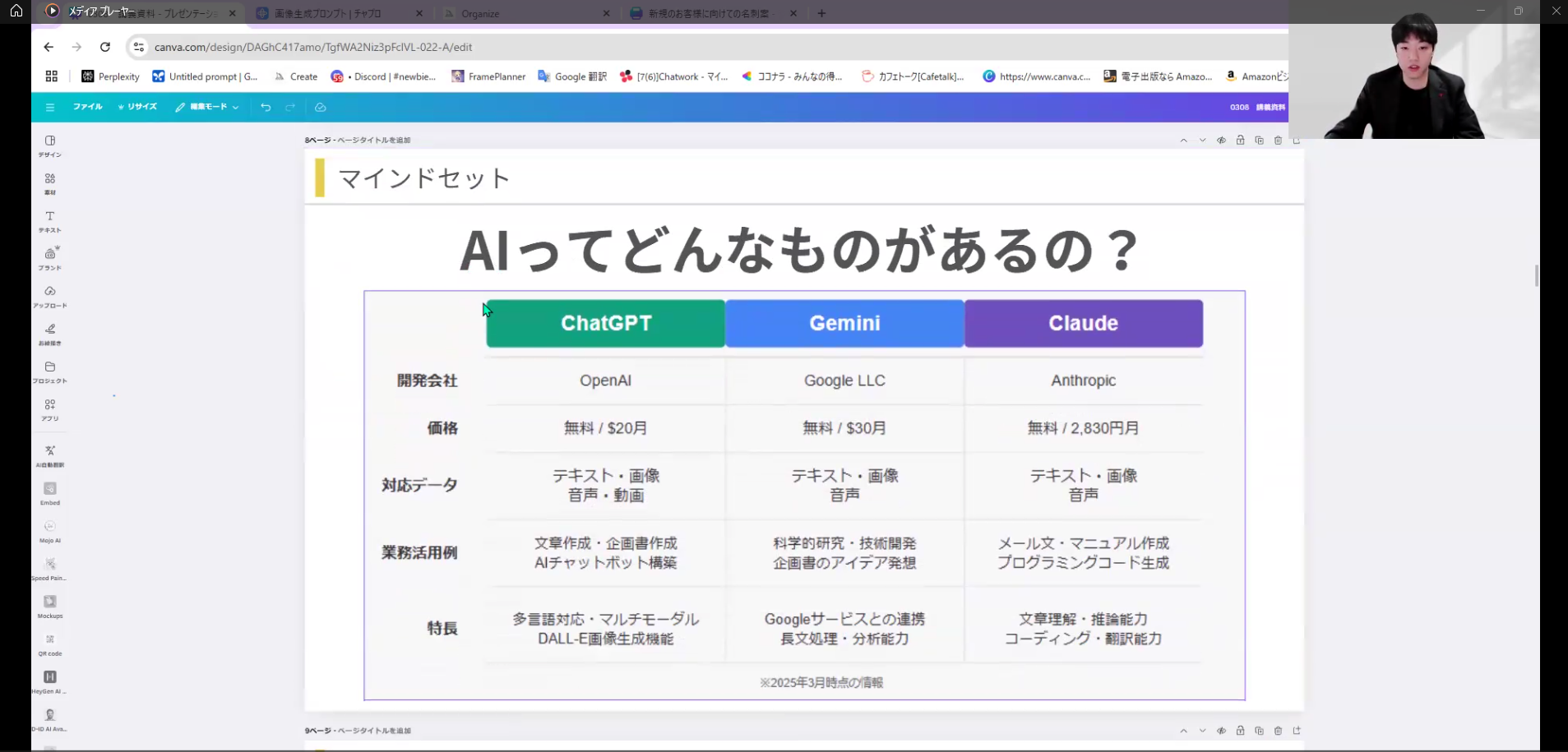
Task: Switch to the 新規のお客様 browser tab
Action: pos(714,13)
